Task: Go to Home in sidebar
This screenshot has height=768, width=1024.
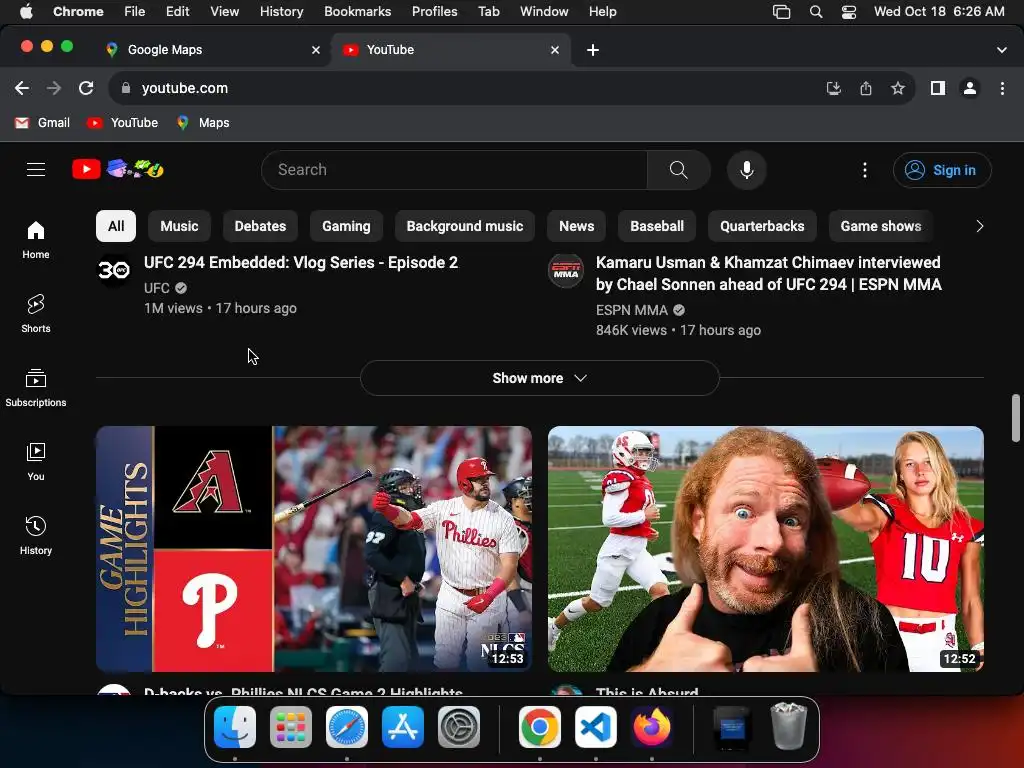Action: coord(36,240)
